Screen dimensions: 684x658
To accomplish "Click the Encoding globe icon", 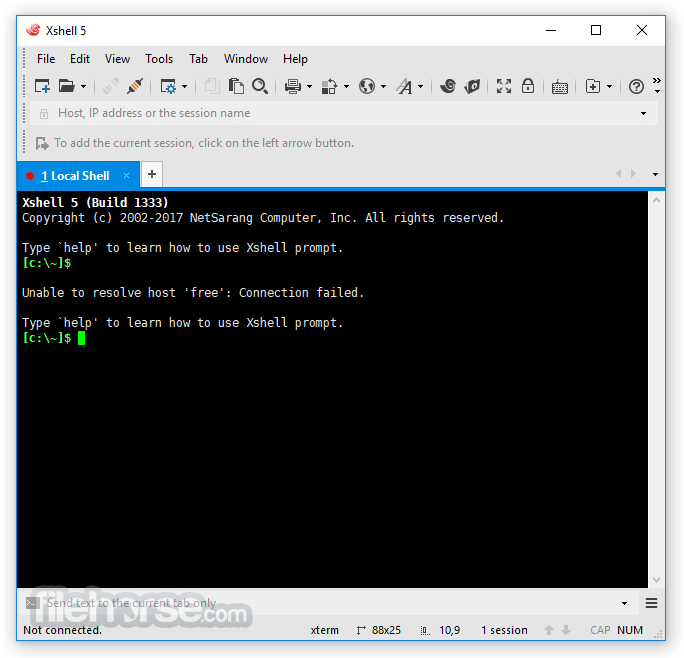I will 367,86.
